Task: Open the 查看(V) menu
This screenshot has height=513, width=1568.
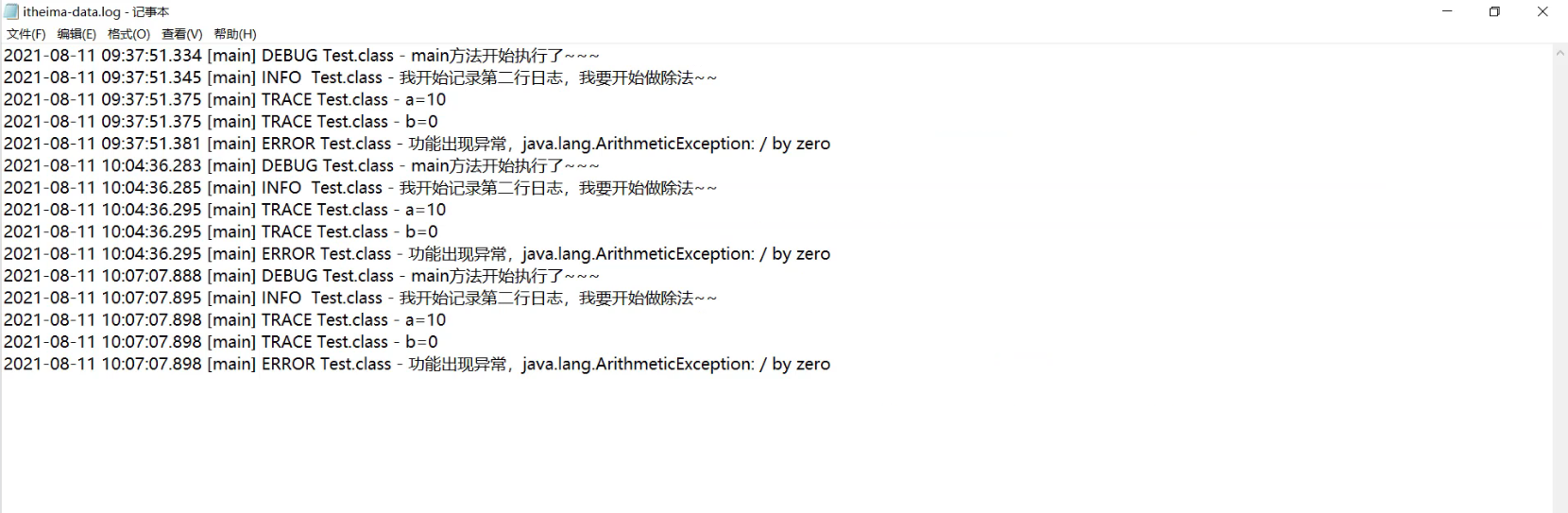Action: click(182, 34)
